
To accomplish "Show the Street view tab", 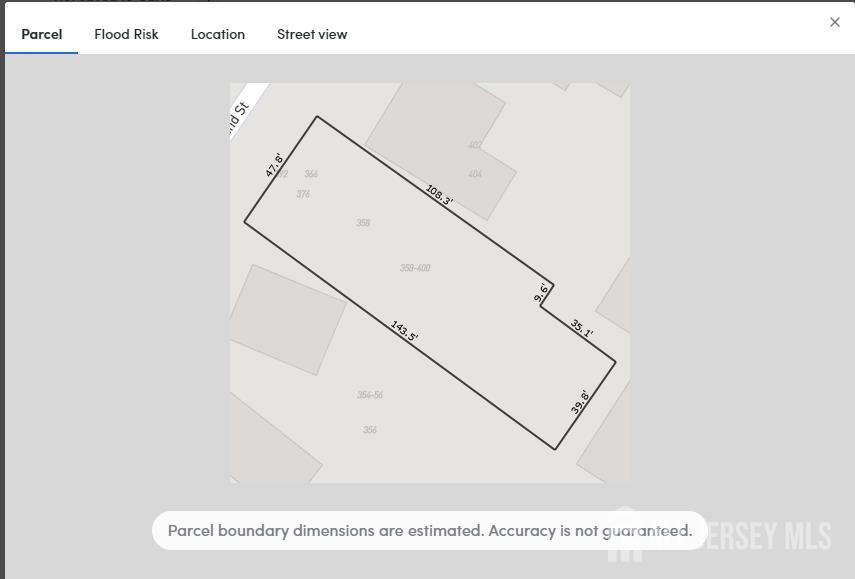I will click(312, 34).
